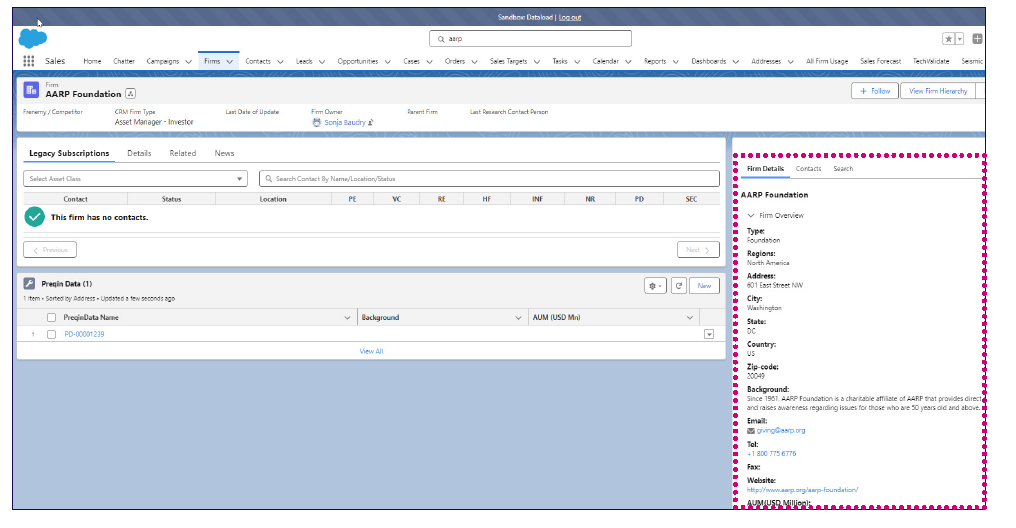
Task: Click the change owner icon next to Sonja Baudry
Action: click(x=371, y=122)
